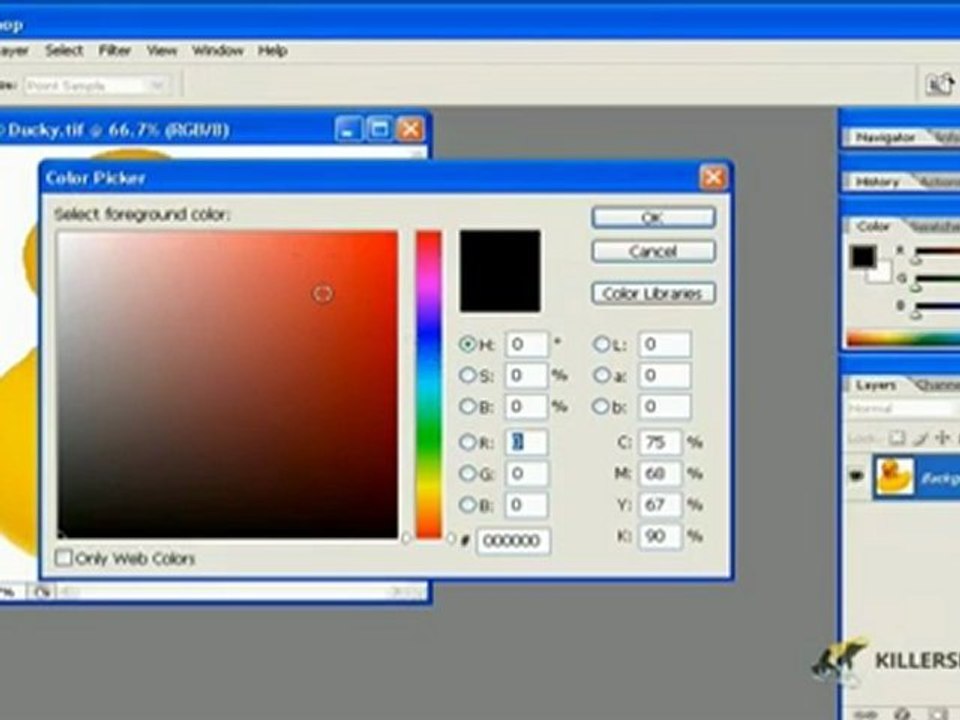Click the G value input field
Viewport: 960px width, 720px height.
(x=527, y=473)
